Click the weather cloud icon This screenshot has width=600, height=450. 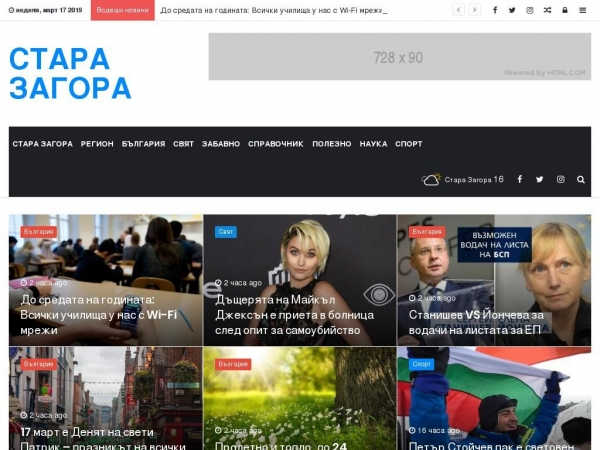[431, 179]
